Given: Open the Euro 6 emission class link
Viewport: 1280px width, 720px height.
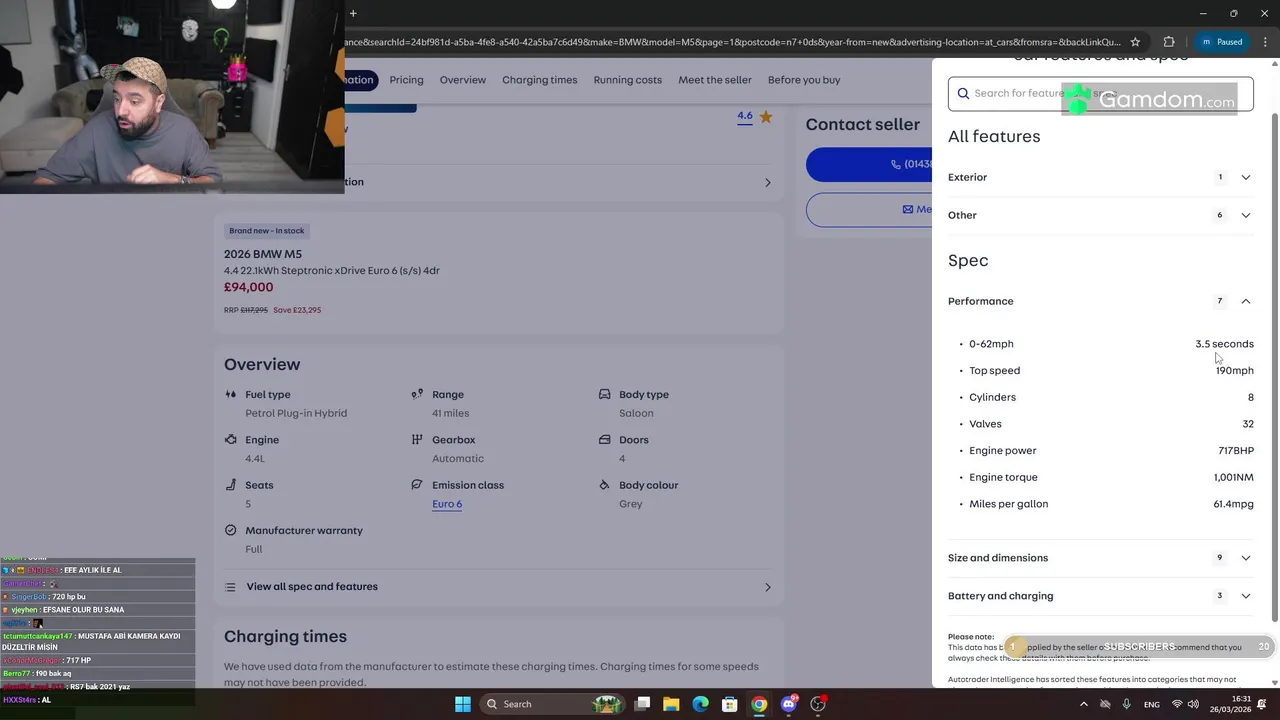Looking at the screenshot, I should tap(447, 504).
